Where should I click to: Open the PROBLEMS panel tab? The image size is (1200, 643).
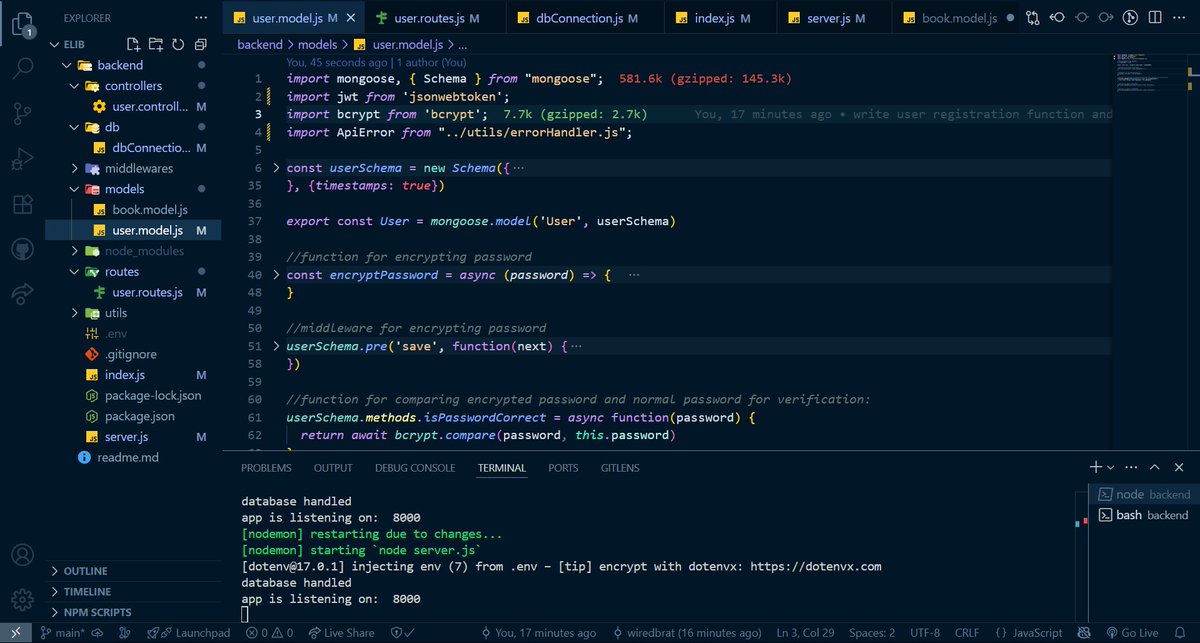[266, 468]
